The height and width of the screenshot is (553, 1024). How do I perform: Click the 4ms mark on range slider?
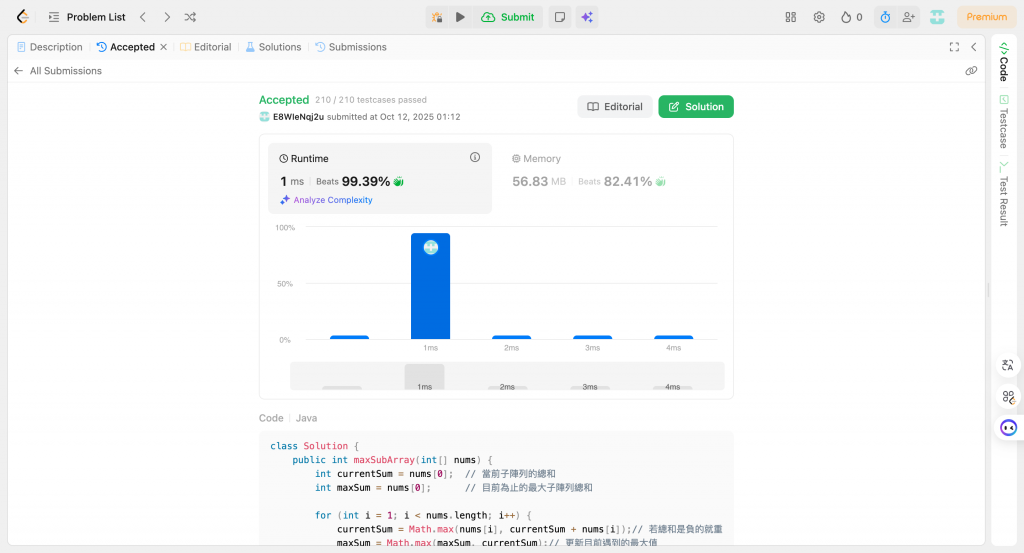click(673, 387)
